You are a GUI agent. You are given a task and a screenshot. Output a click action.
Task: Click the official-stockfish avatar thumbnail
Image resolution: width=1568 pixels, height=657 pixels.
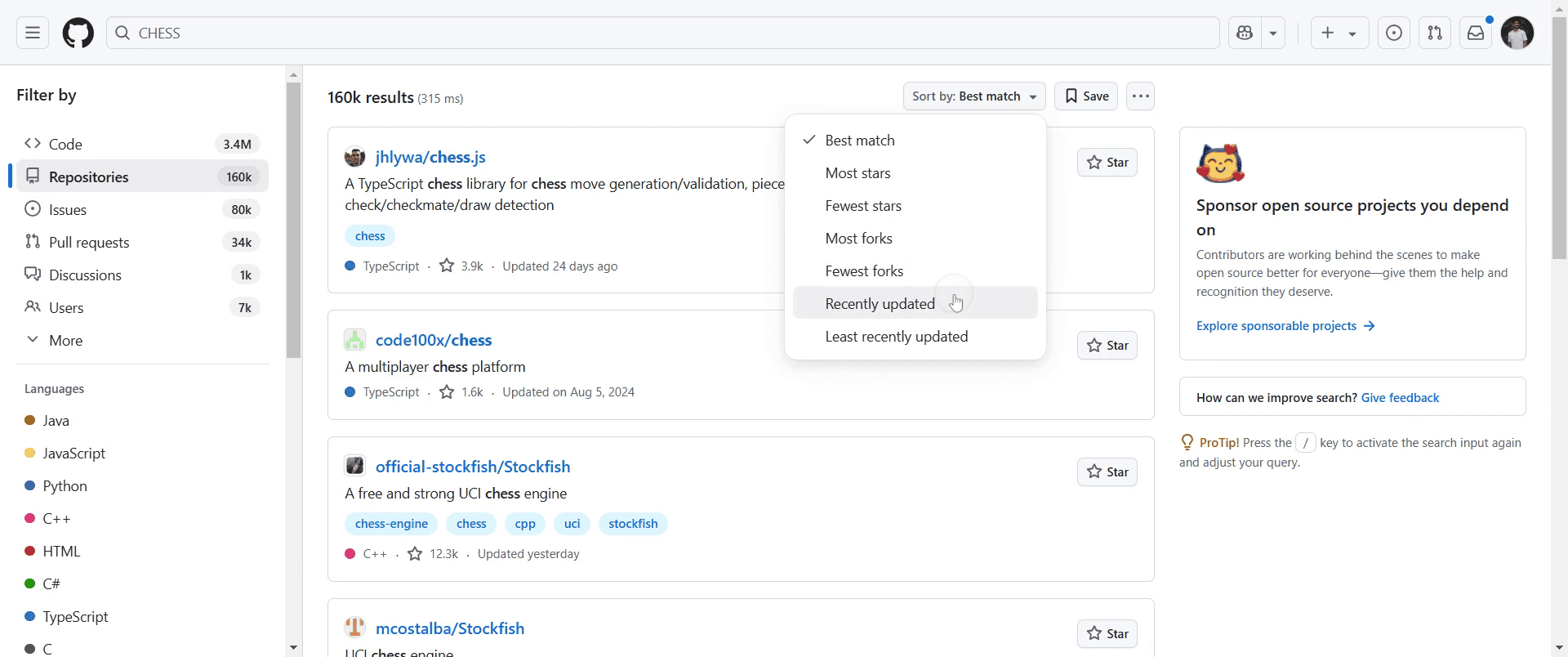pyautogui.click(x=354, y=466)
